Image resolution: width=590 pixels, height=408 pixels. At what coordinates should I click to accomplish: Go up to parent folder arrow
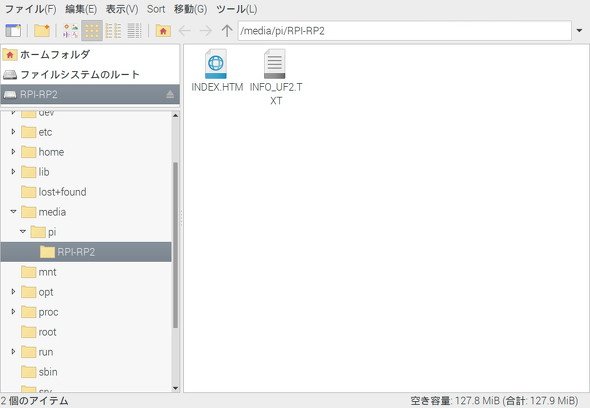pyautogui.click(x=227, y=30)
